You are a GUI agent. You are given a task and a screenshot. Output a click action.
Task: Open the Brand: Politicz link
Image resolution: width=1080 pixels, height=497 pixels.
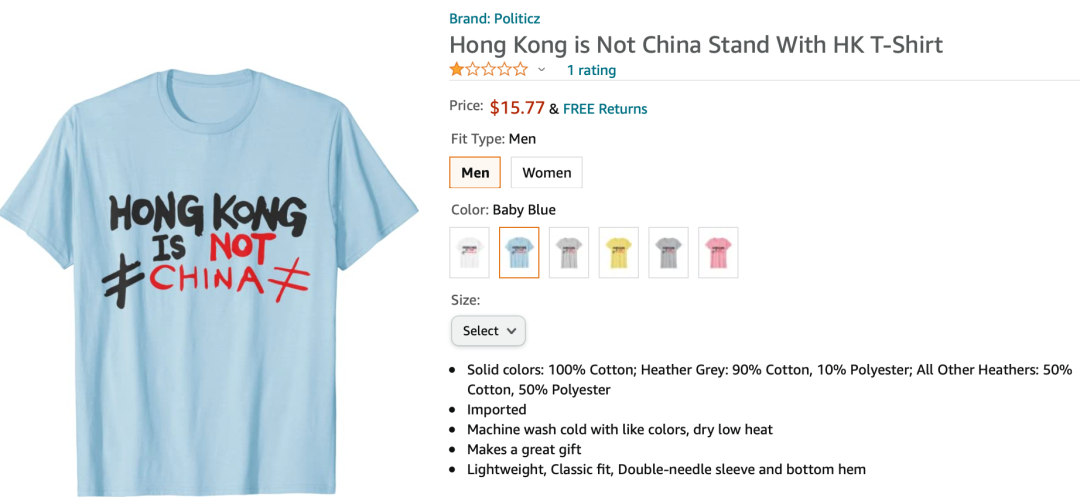tap(495, 19)
